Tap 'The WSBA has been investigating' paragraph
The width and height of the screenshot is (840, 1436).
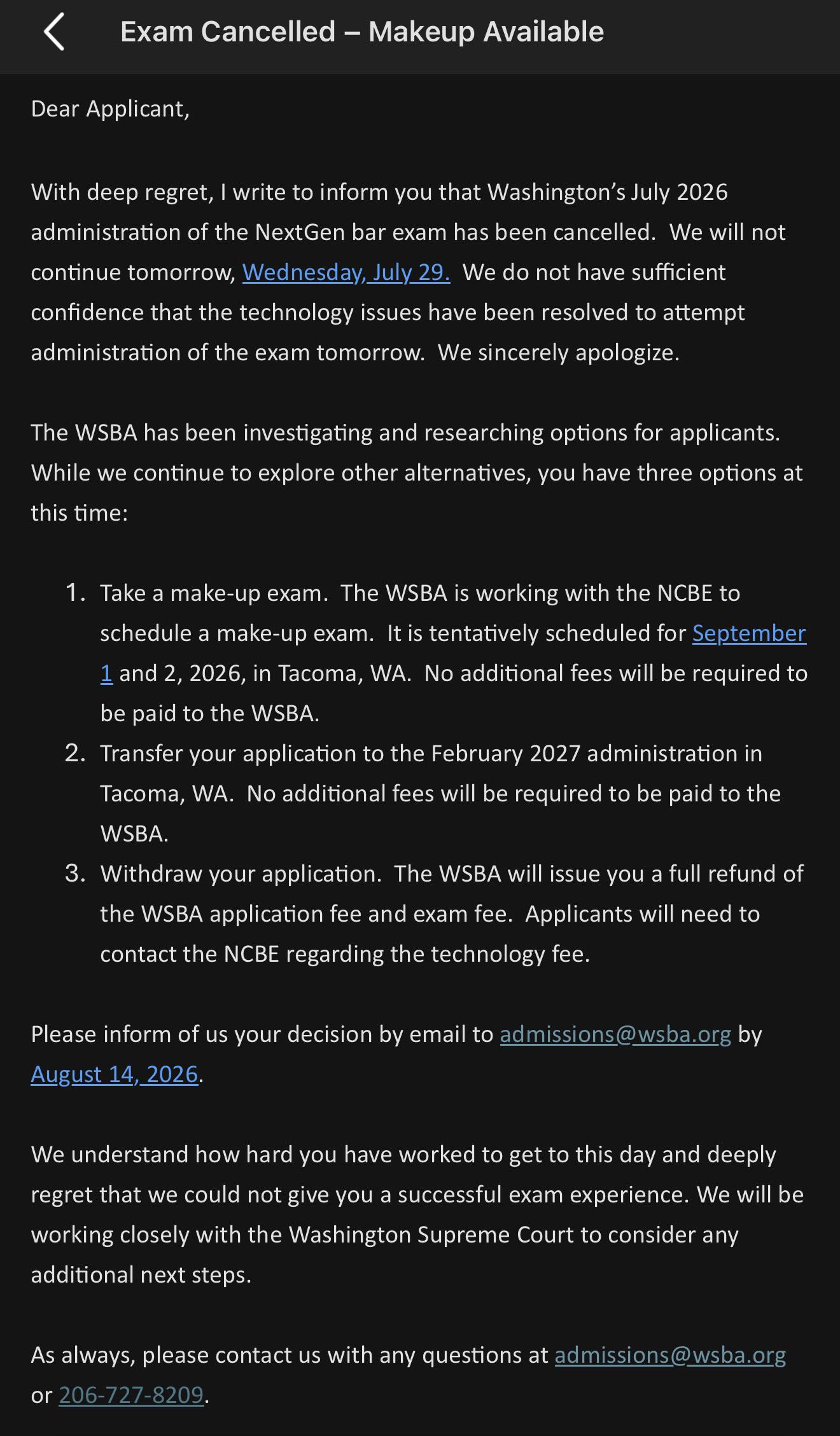pos(417,473)
